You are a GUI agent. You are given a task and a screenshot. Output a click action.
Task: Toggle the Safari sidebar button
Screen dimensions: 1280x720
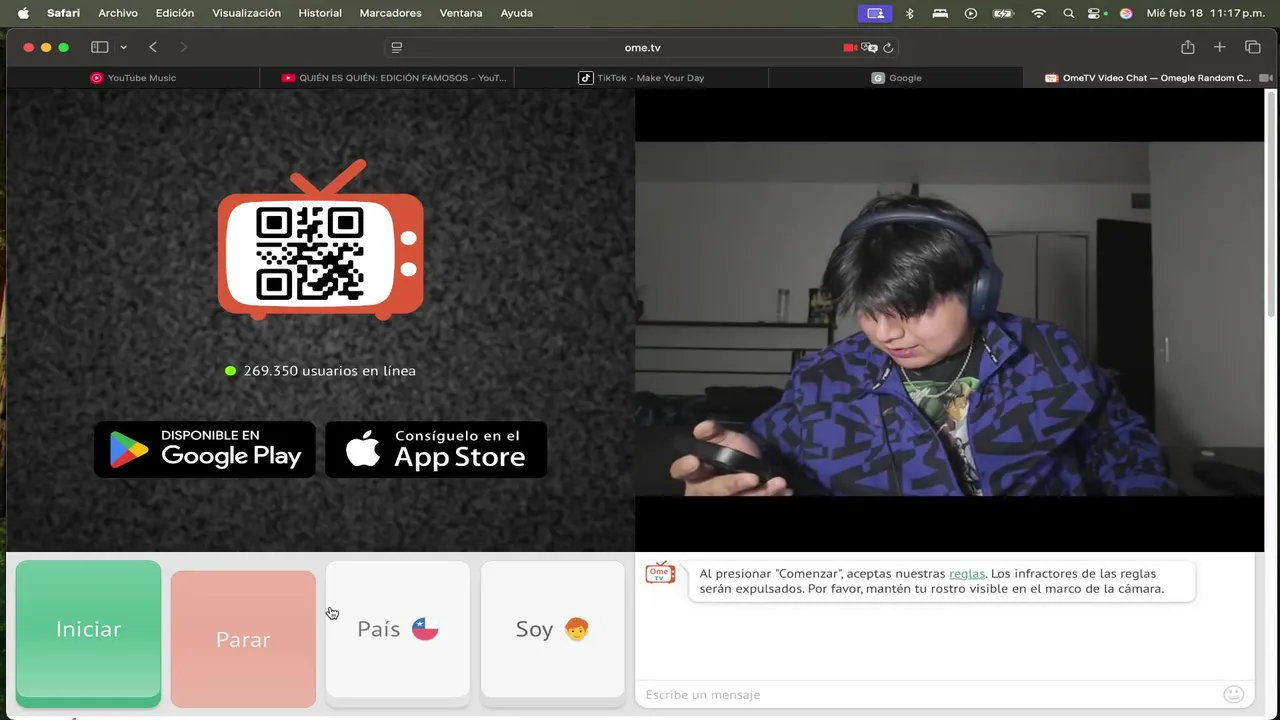coord(100,47)
